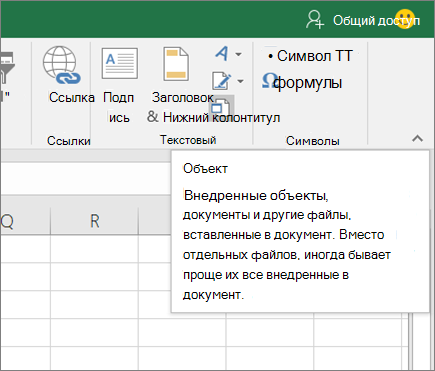The height and width of the screenshot is (371, 435).
Task: Select column R header
Action: 95,221
